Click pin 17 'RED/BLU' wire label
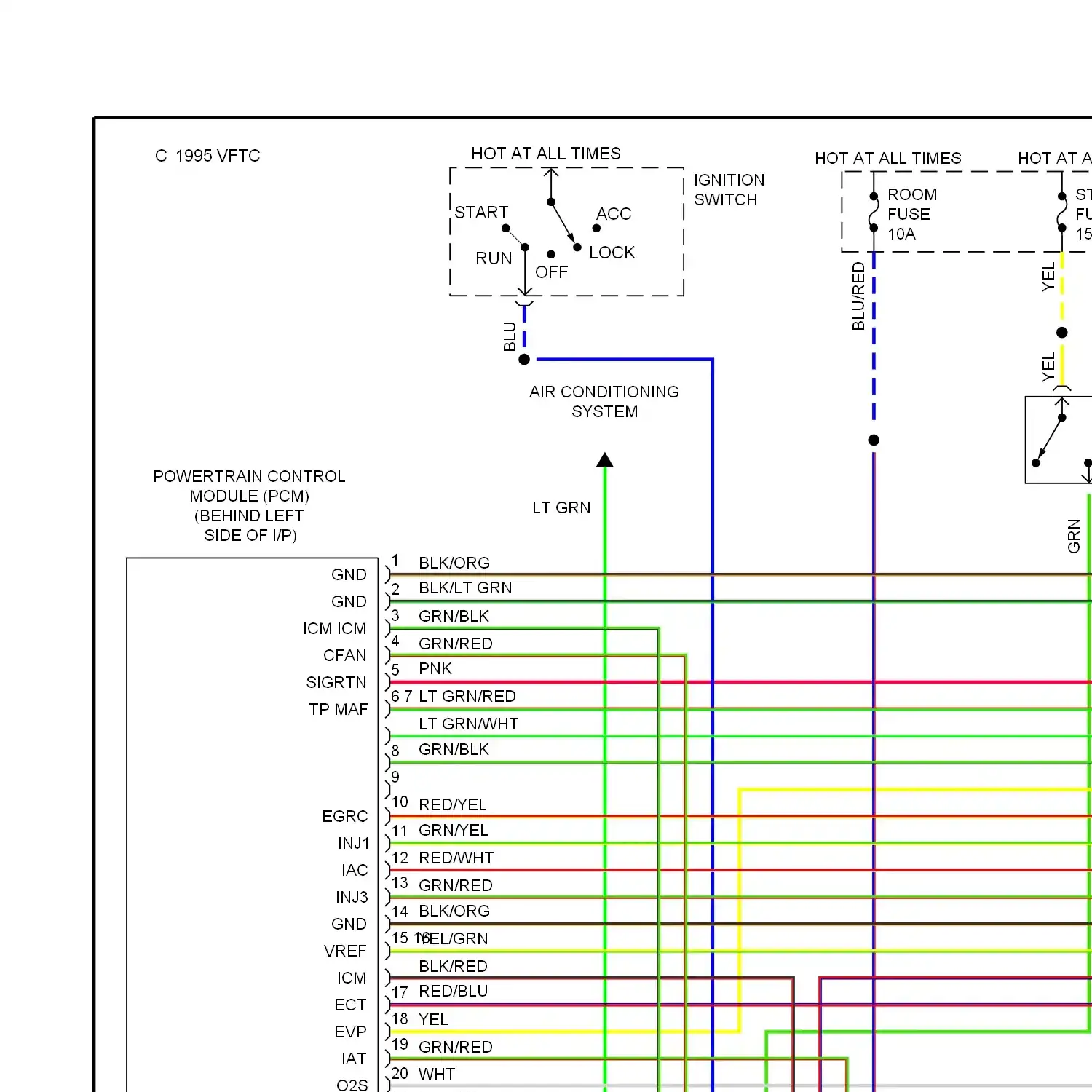Viewport: 1092px width, 1092px height. coord(454,992)
